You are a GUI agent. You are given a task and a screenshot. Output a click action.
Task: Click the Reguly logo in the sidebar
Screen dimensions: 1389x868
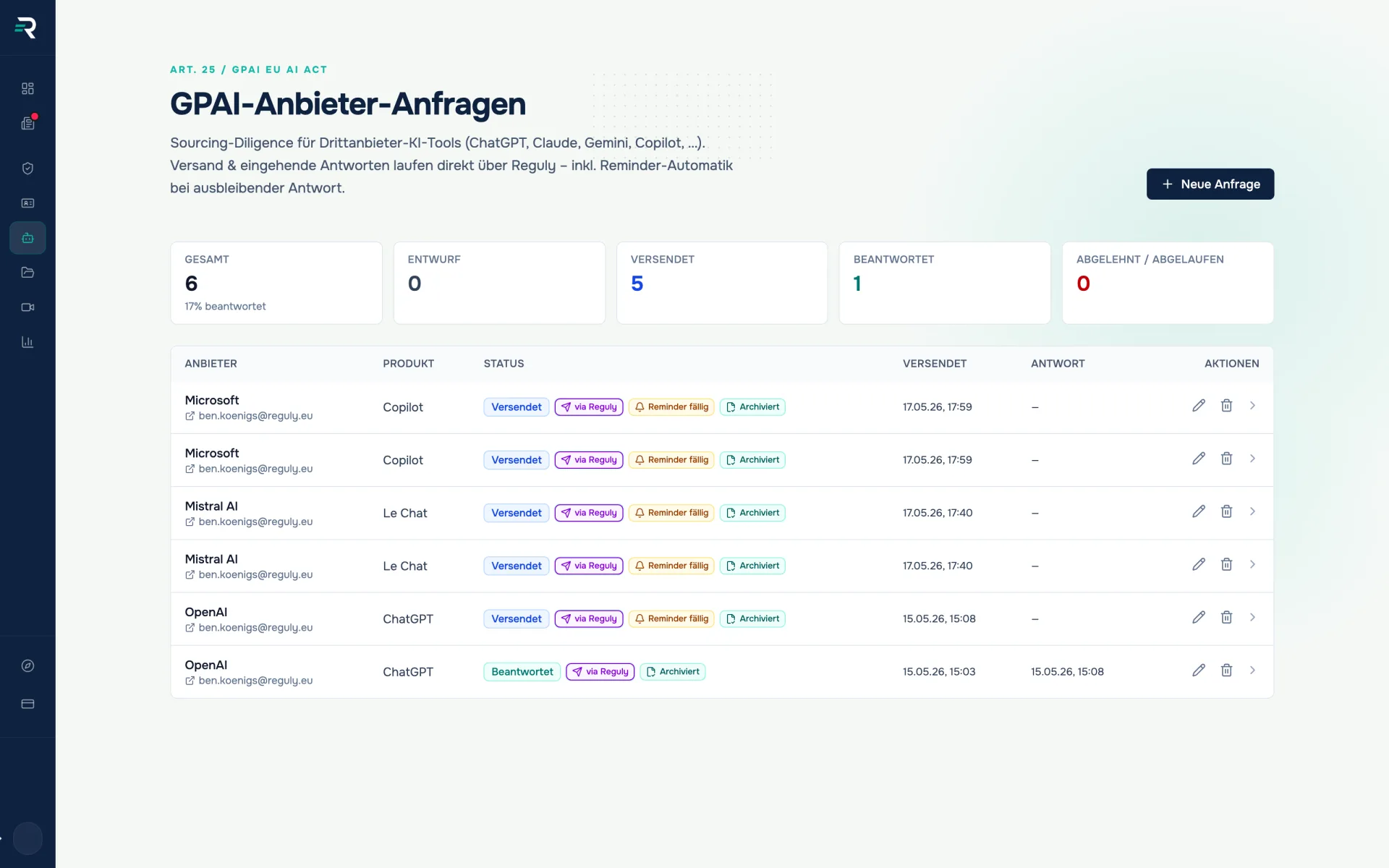click(26, 27)
